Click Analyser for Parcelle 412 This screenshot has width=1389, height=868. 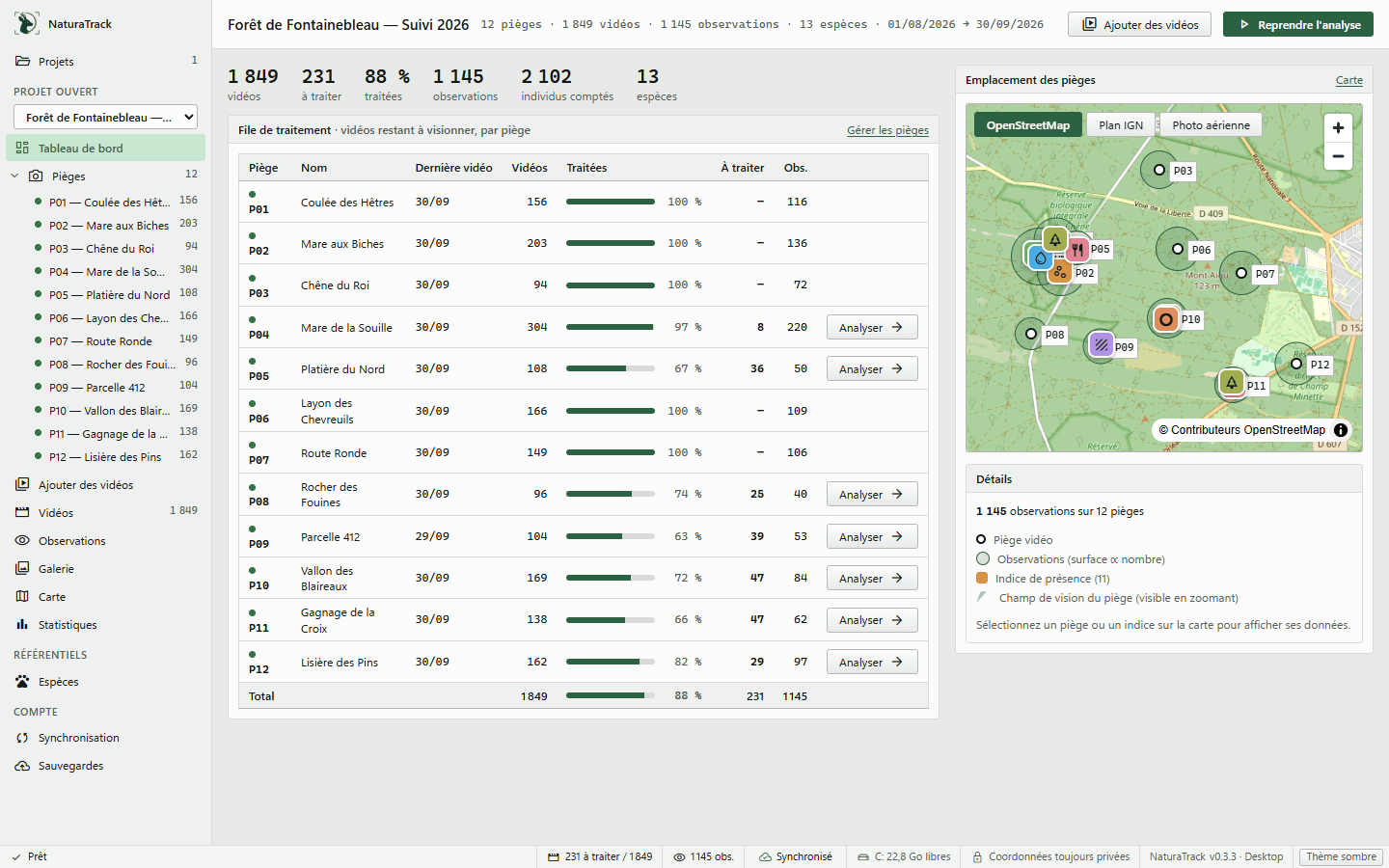tap(872, 537)
